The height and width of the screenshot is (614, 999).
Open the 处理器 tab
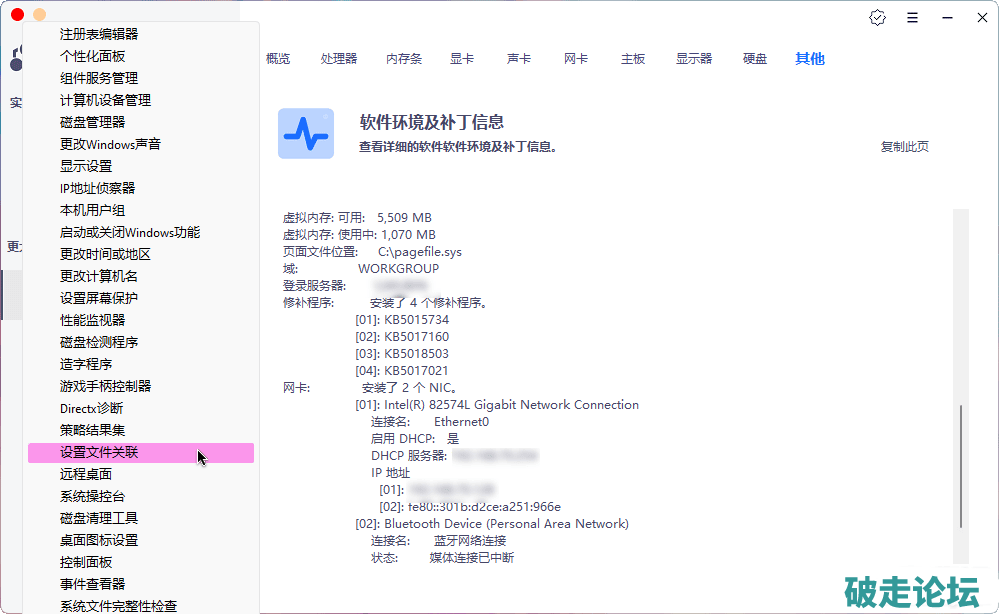(339, 59)
